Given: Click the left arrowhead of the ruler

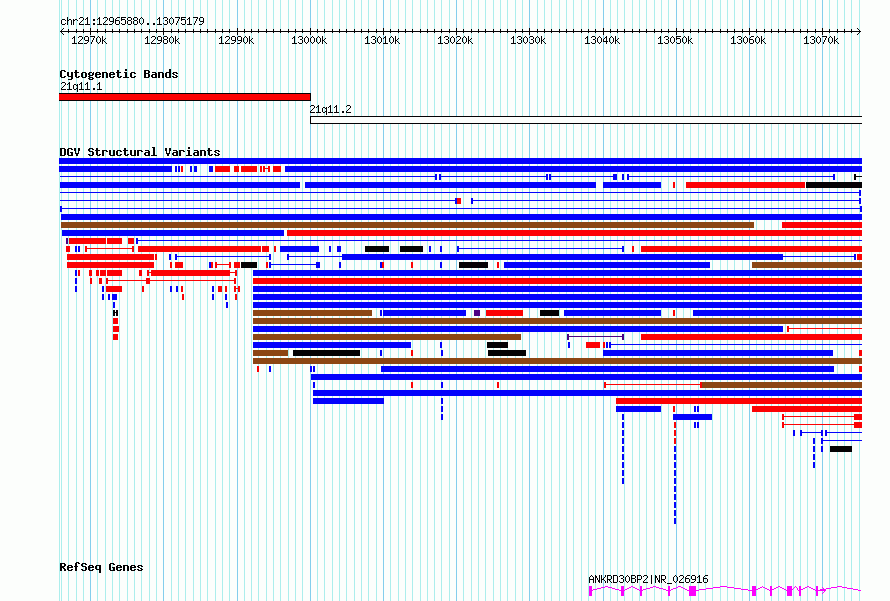Looking at the screenshot, I should [62, 31].
